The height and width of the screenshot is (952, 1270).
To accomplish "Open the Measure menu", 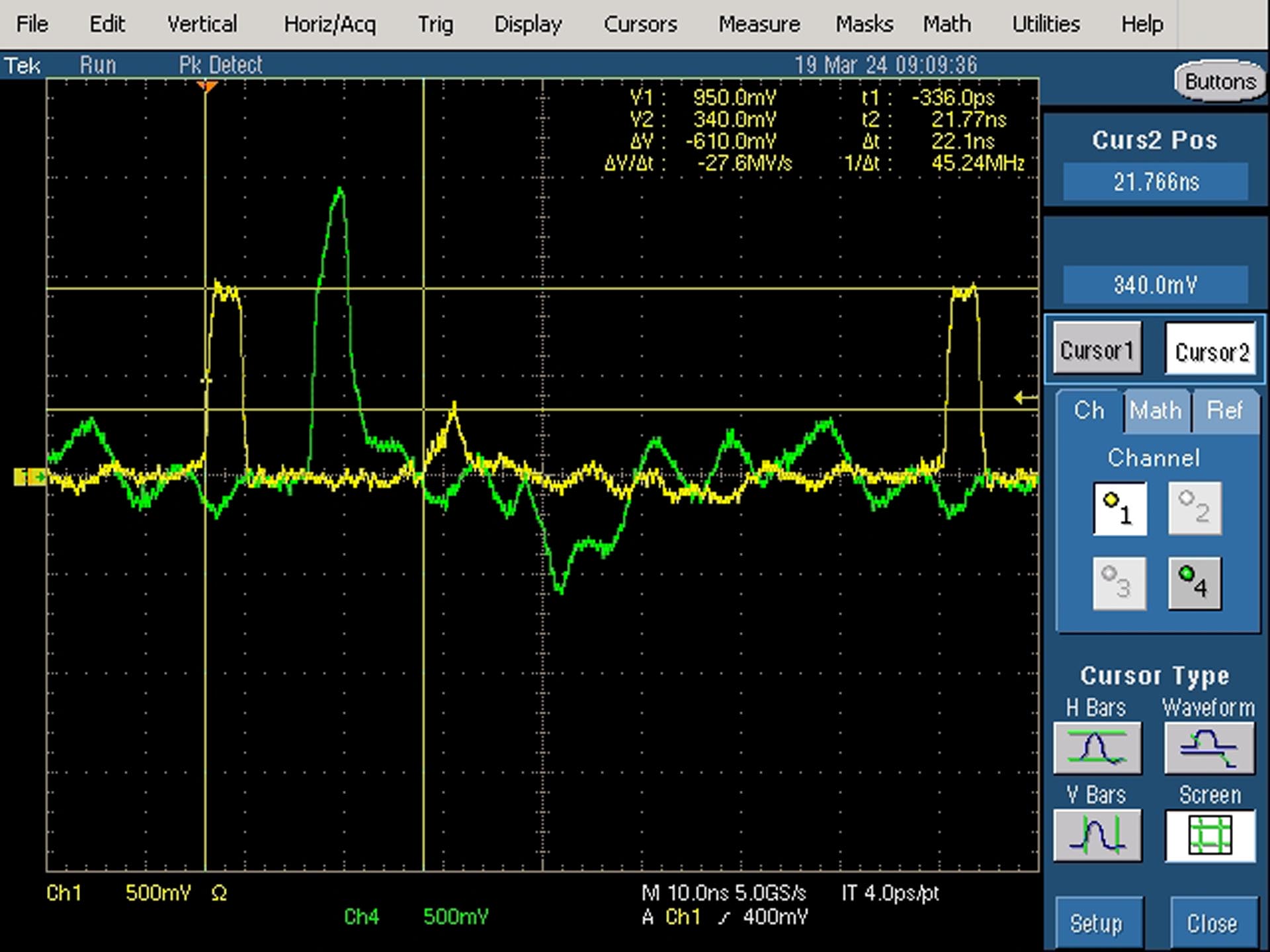I will (x=759, y=24).
